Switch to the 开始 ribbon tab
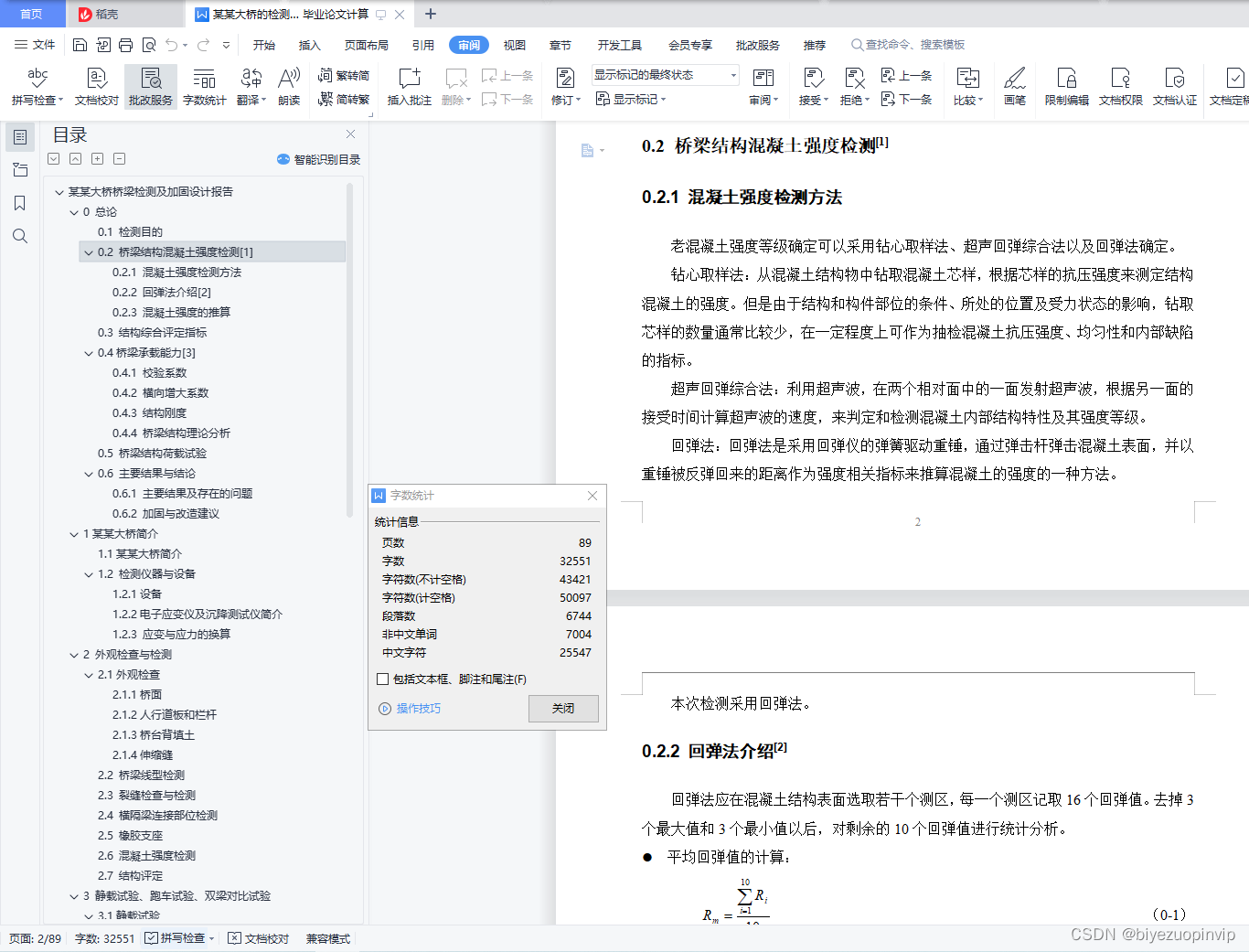Viewport: 1249px width, 952px height. click(x=264, y=45)
